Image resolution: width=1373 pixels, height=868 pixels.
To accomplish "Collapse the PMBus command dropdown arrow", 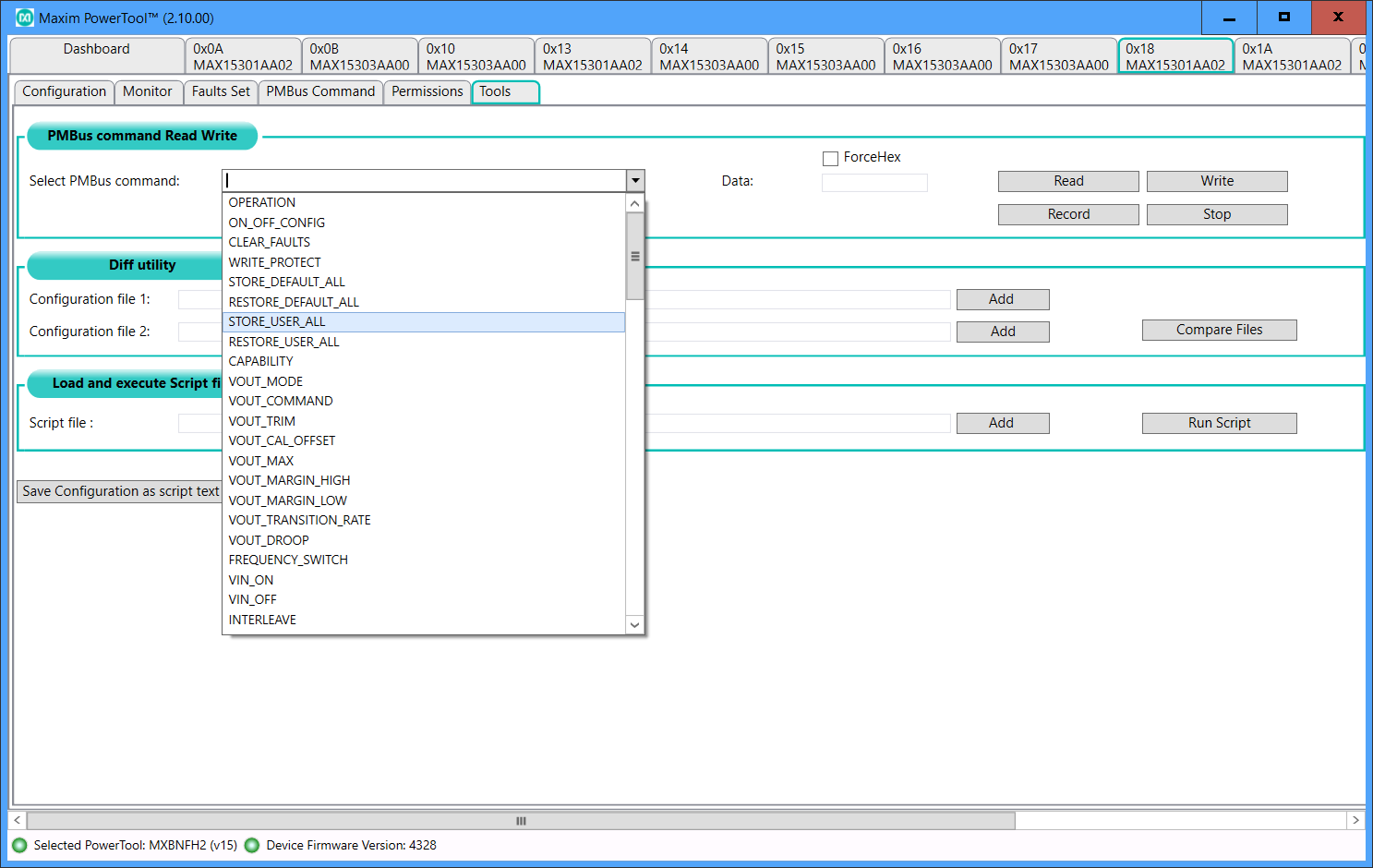I will 634,181.
